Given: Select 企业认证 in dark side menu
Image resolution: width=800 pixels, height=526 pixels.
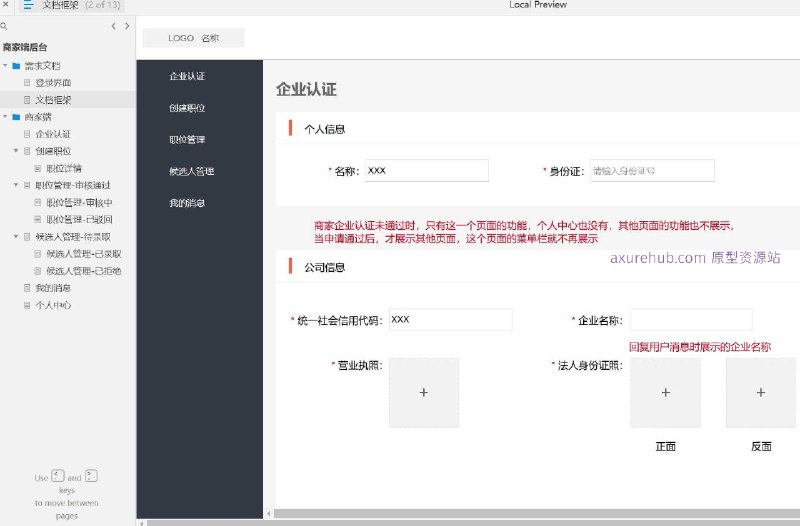Looking at the screenshot, I should point(187,76).
